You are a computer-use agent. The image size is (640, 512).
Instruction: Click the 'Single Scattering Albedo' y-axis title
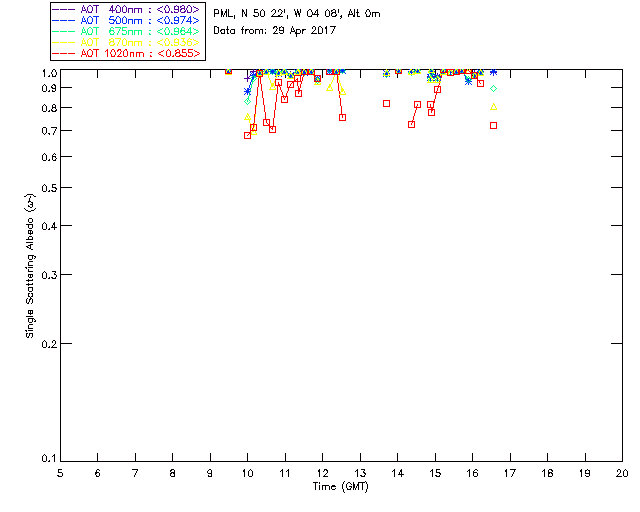click(x=30, y=266)
